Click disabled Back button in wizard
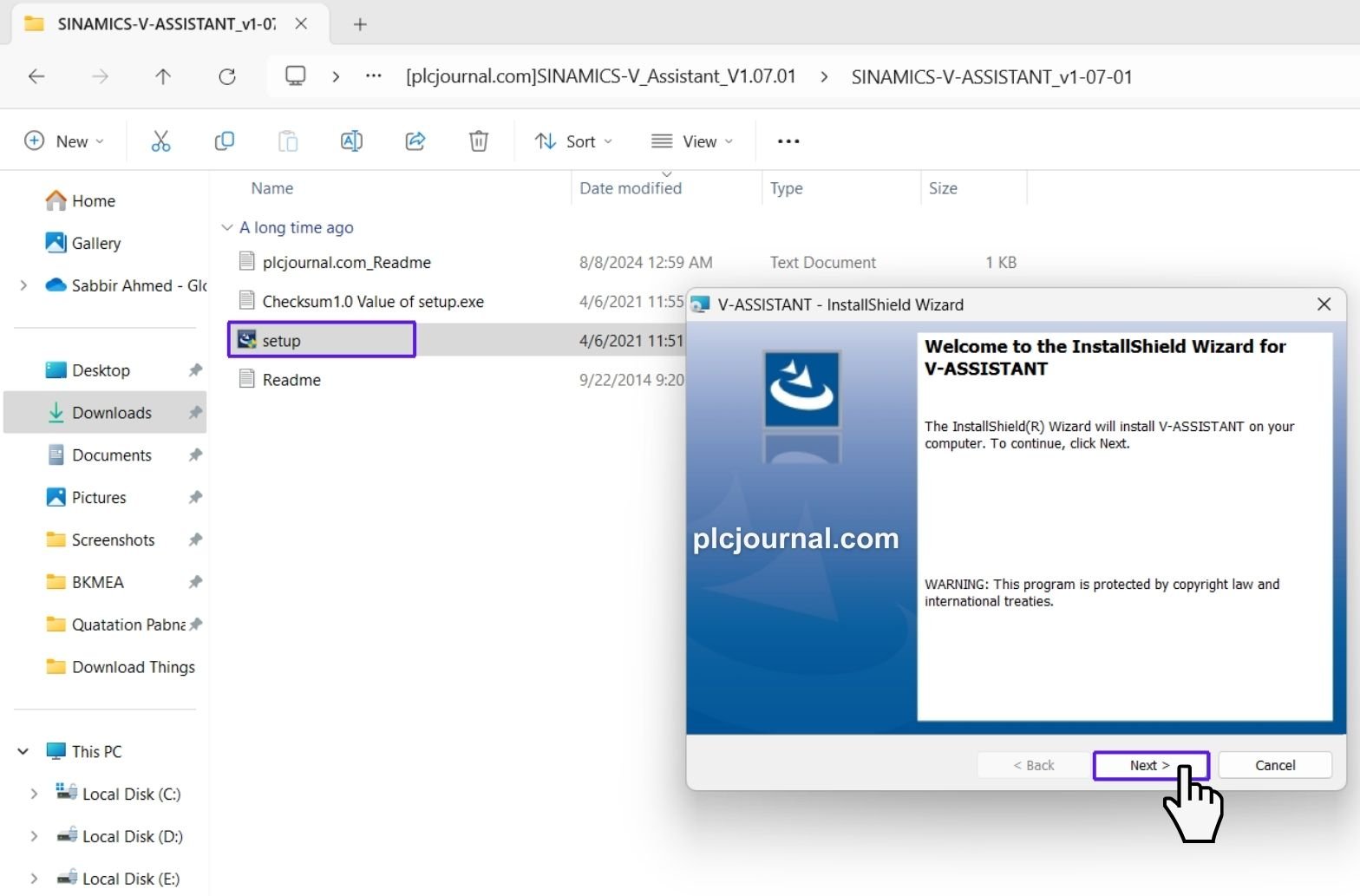The image size is (1360, 896). 1034,765
